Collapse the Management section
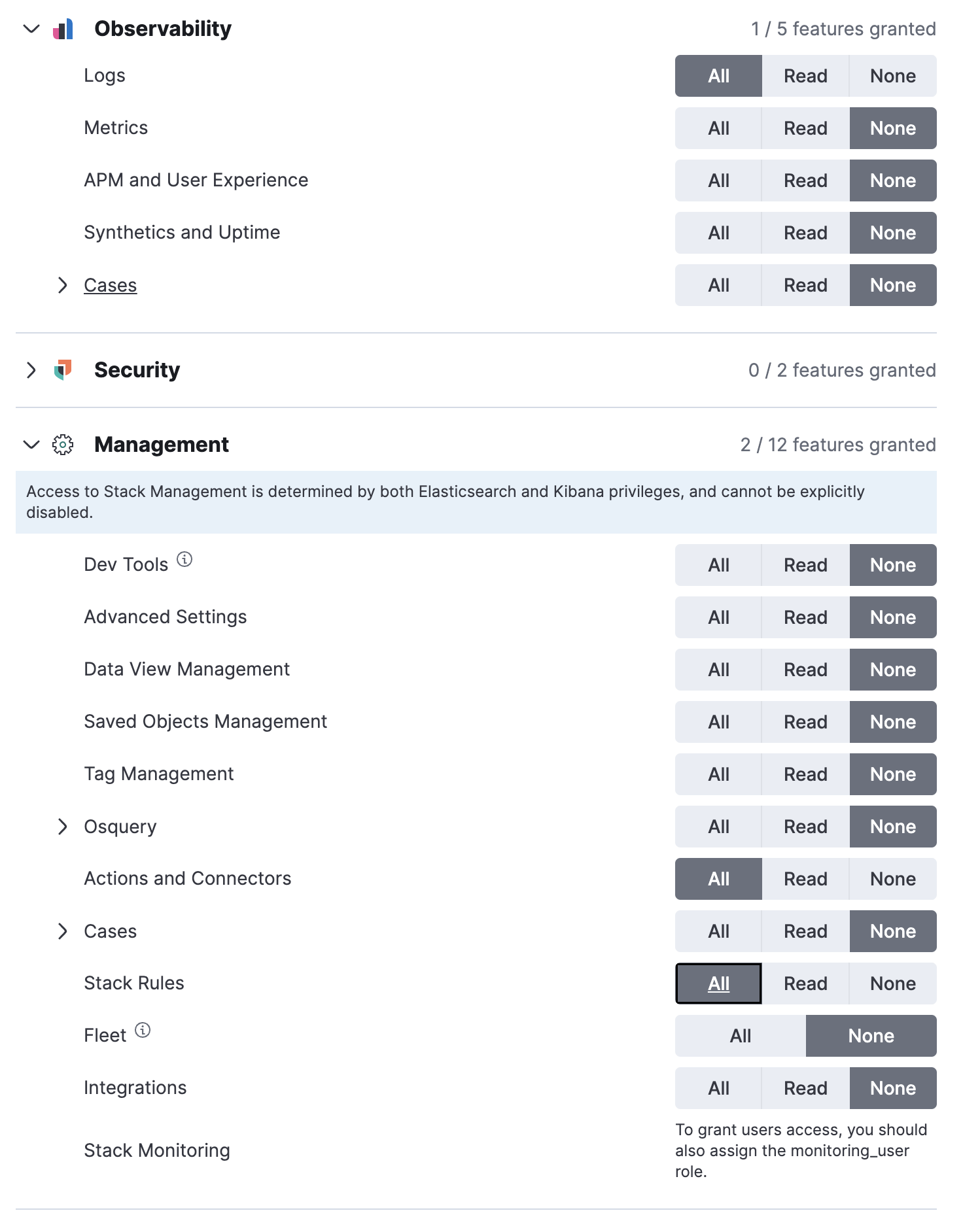The image size is (963, 1232). click(30, 445)
